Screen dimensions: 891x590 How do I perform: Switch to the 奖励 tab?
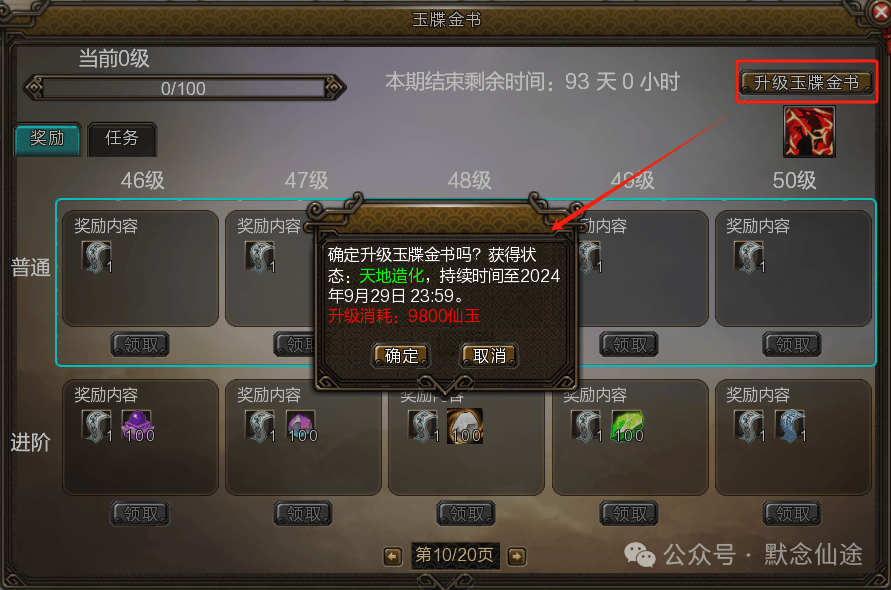pyautogui.click(x=47, y=138)
